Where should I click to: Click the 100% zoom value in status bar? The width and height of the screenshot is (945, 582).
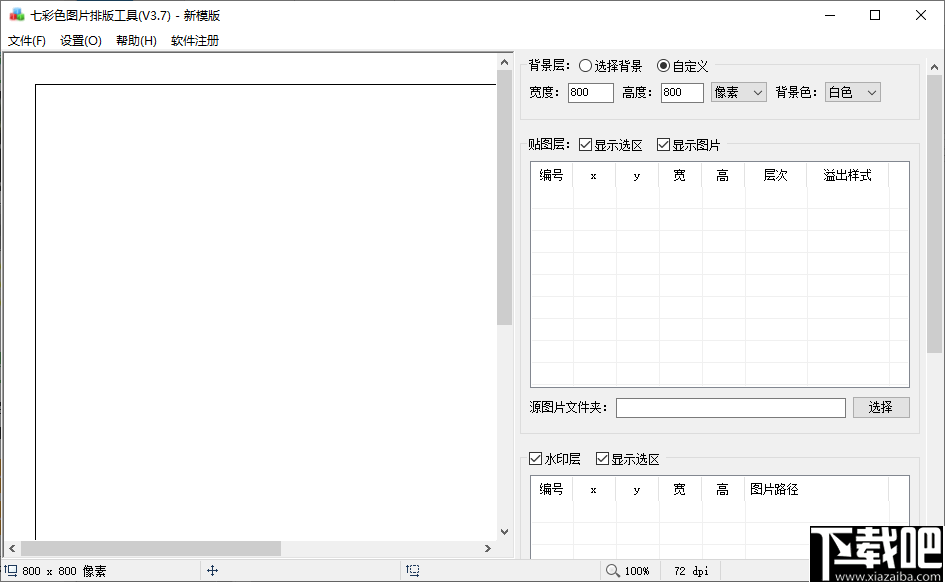coord(636,571)
